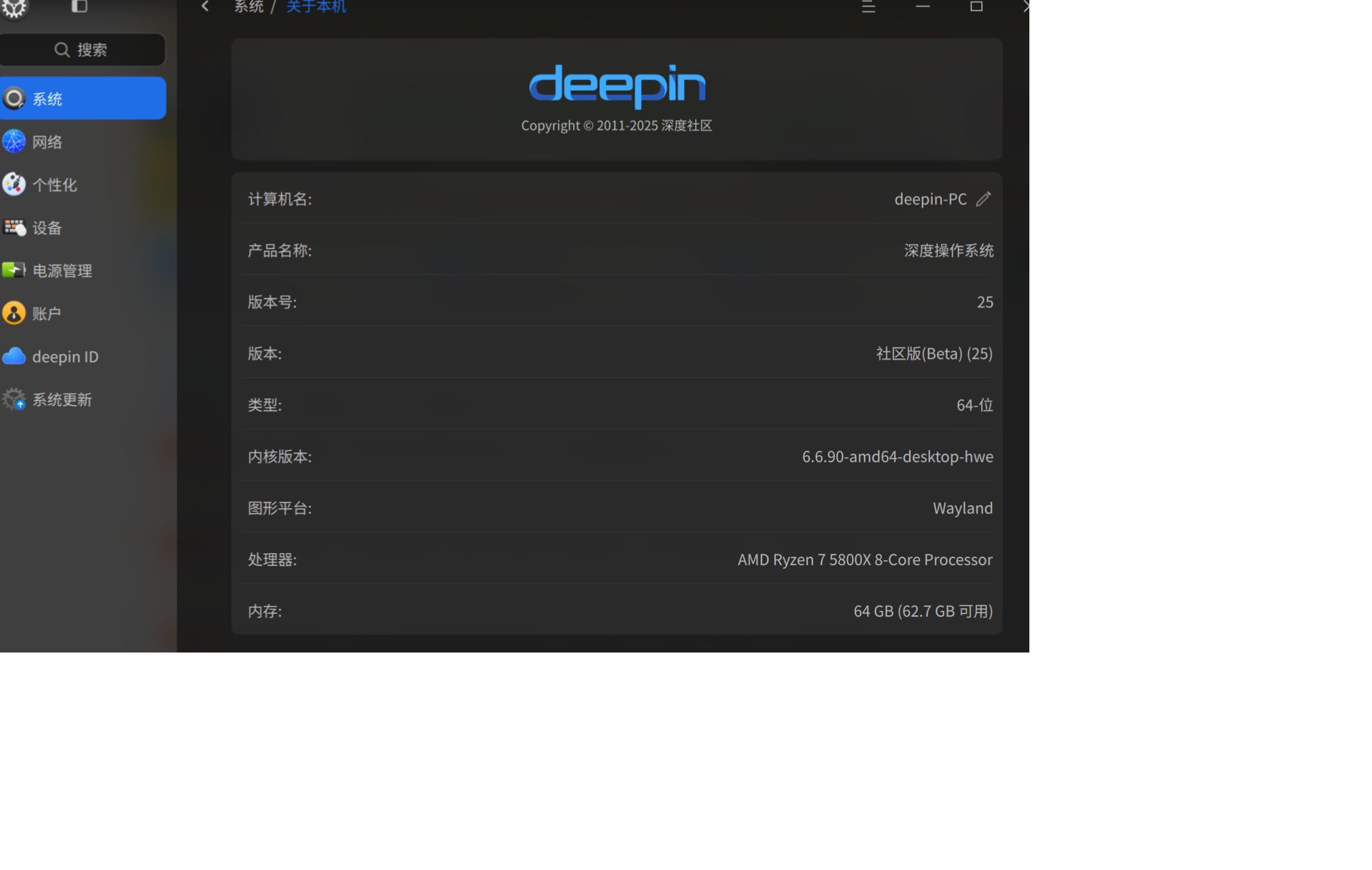Open the deepin ID cloud settings
This screenshot has width=1372, height=870.
(x=82, y=356)
